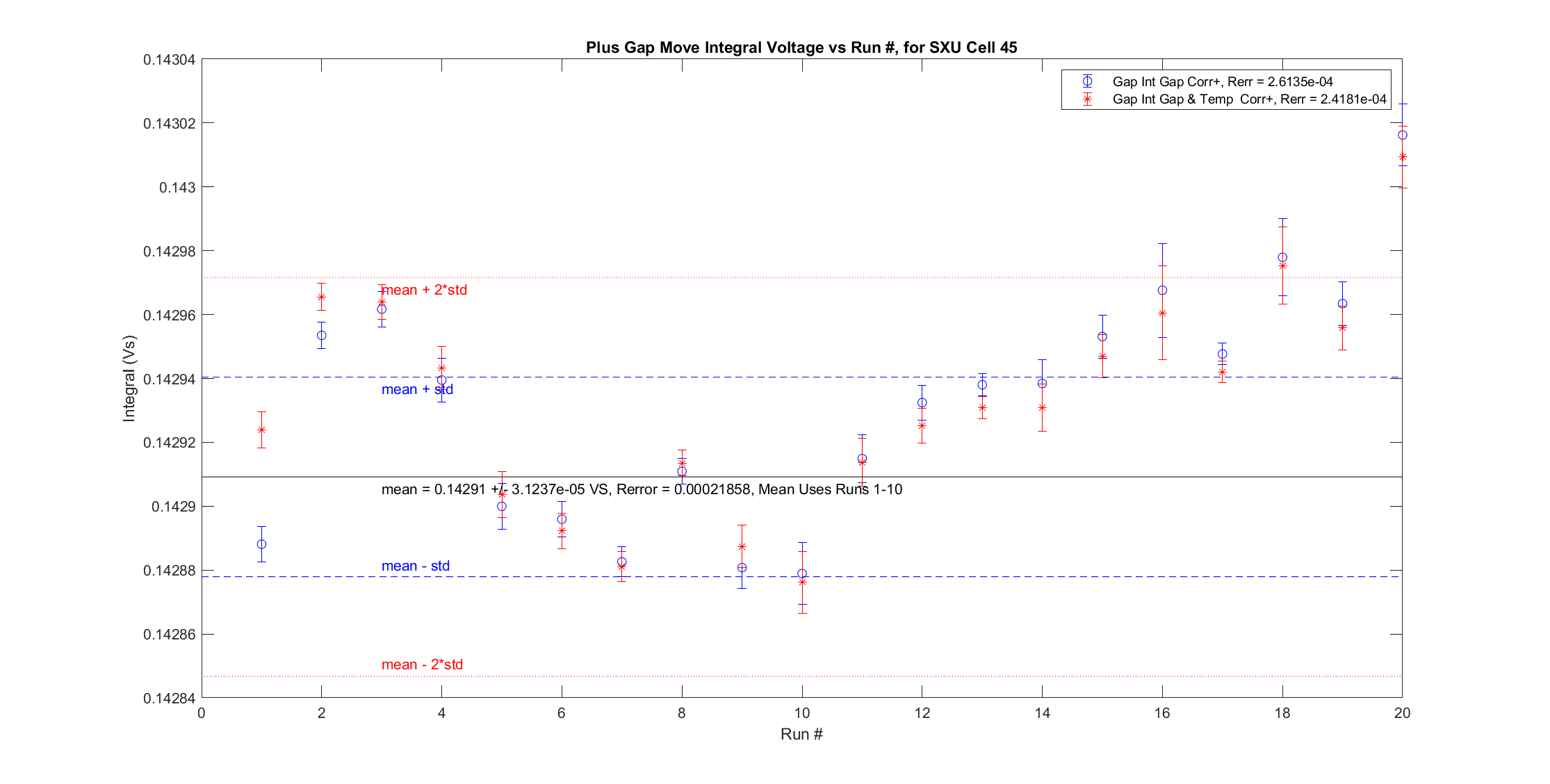Click the blue circle at run 1
Image resolution: width=1550 pixels, height=784 pixels.
(261, 544)
